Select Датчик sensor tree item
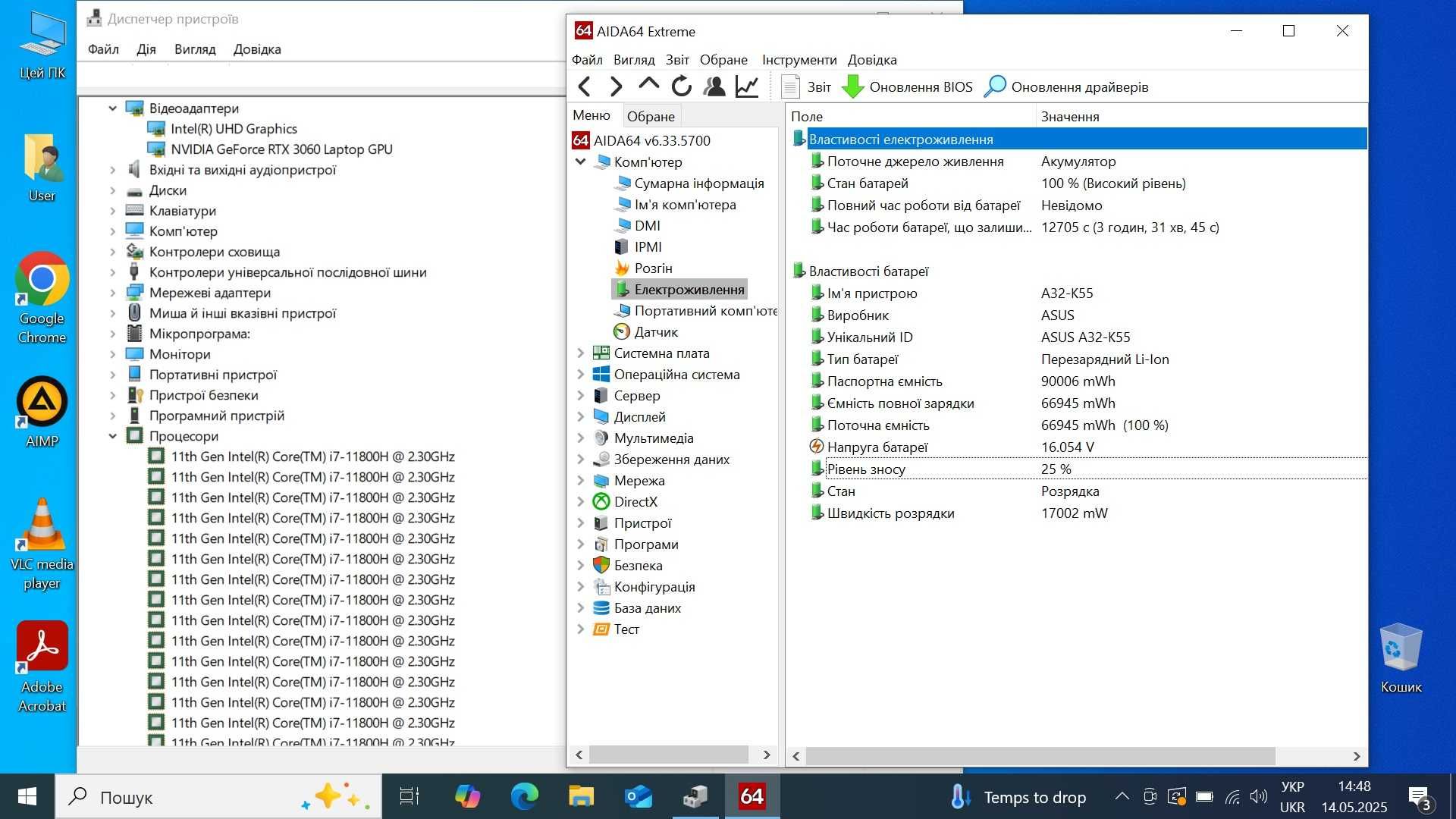 tap(656, 331)
